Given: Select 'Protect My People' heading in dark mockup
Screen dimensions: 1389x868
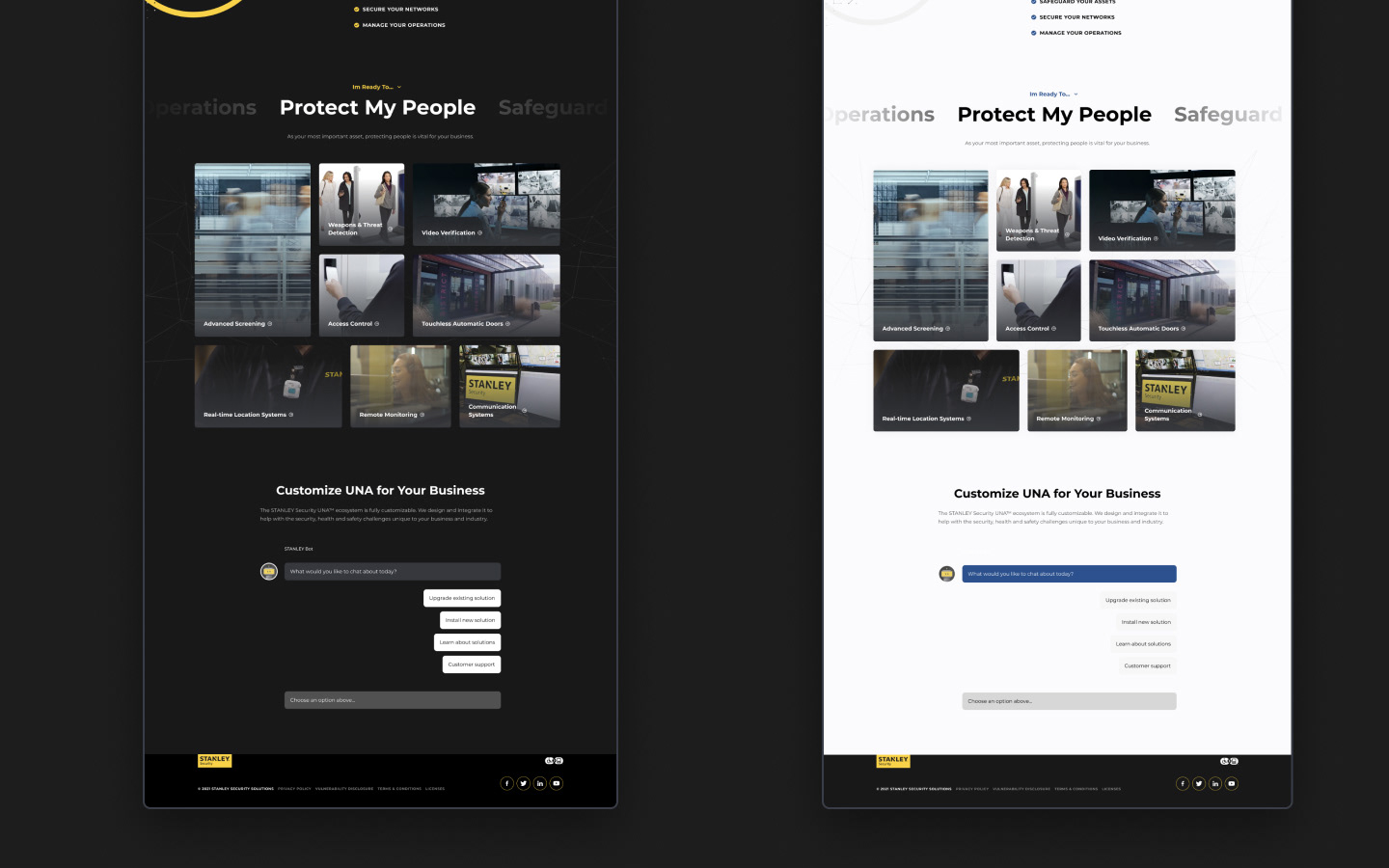Looking at the screenshot, I should point(377,107).
